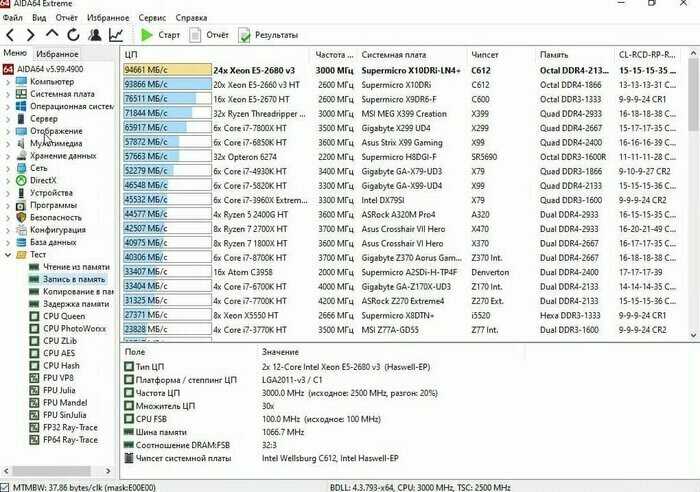Select the 93866 МБ/с result bar

pyautogui.click(x=167, y=84)
